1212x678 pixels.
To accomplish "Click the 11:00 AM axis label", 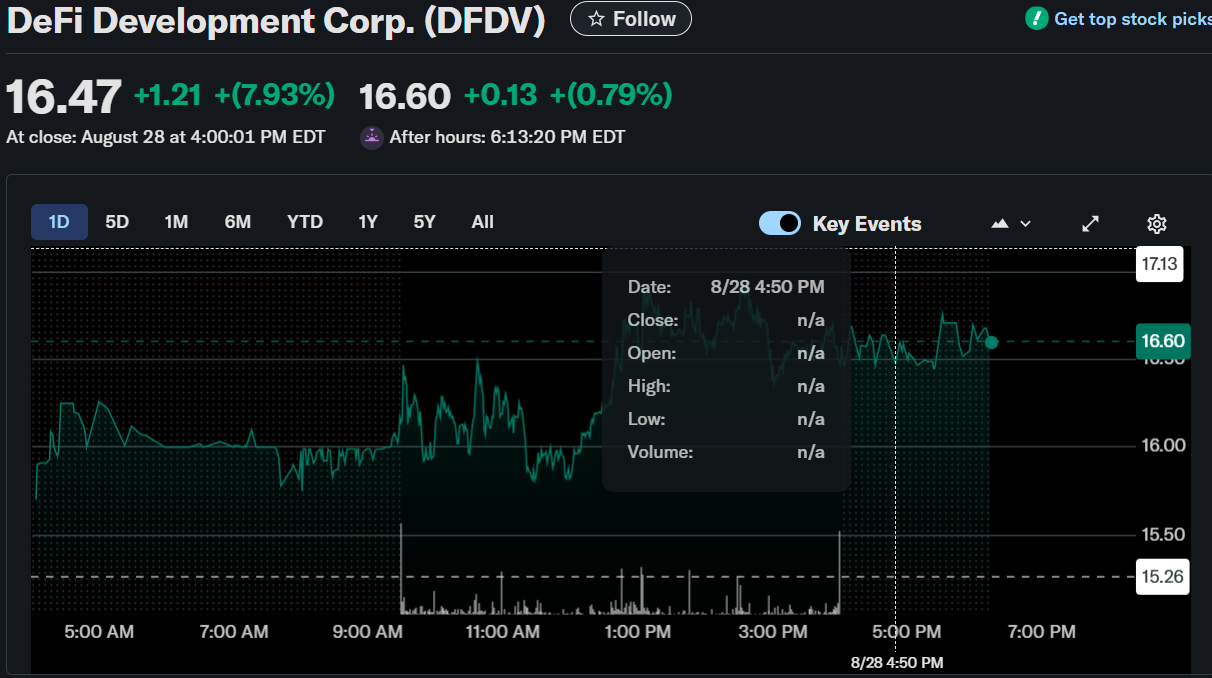I will click(503, 632).
